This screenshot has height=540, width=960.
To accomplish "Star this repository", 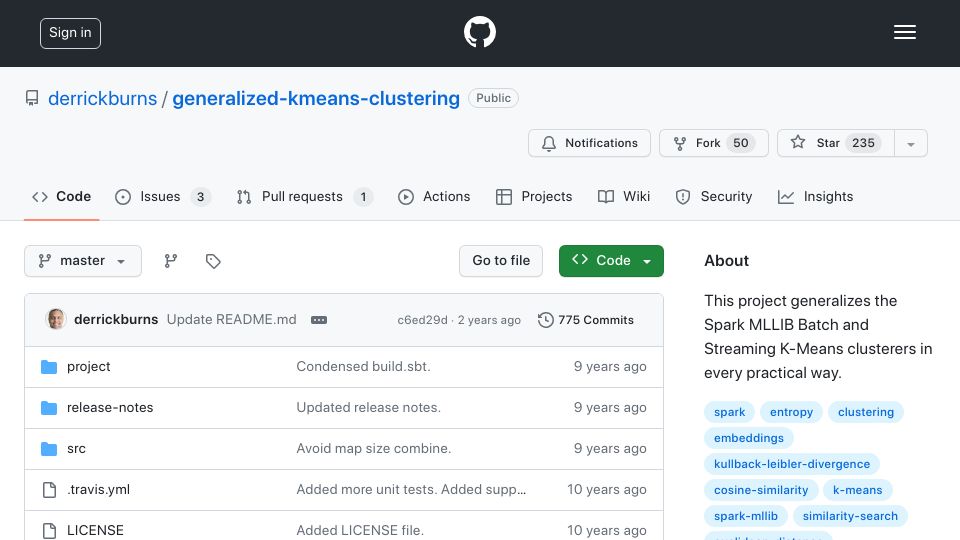I will (x=836, y=143).
